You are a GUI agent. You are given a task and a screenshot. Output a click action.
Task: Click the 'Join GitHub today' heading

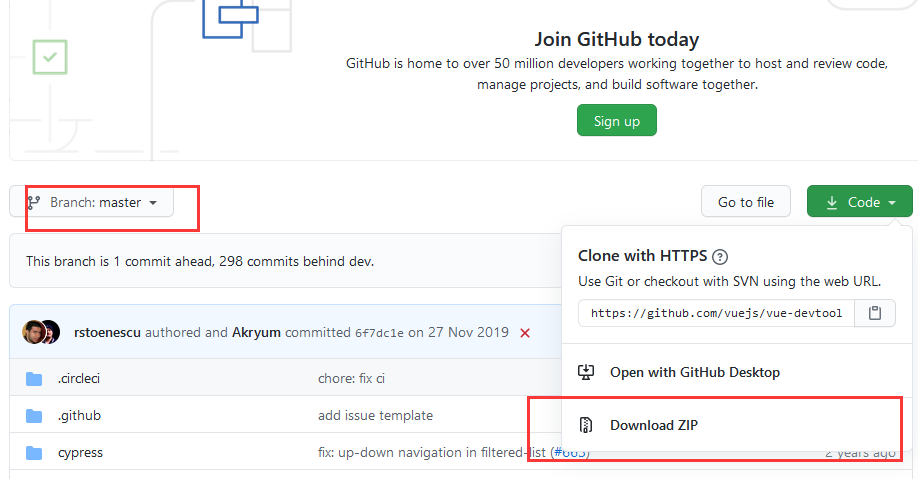click(x=616, y=39)
